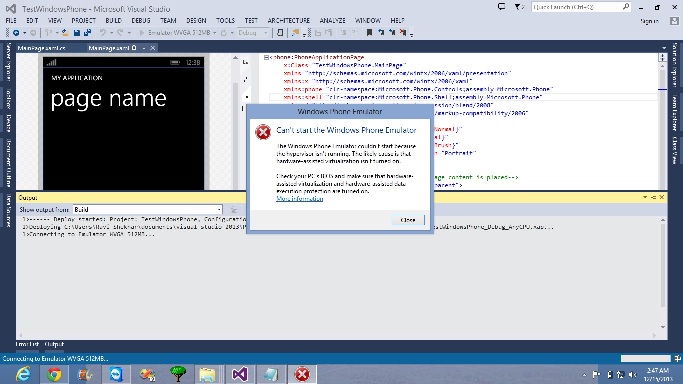Click the volume icon in system tray

pos(632,374)
